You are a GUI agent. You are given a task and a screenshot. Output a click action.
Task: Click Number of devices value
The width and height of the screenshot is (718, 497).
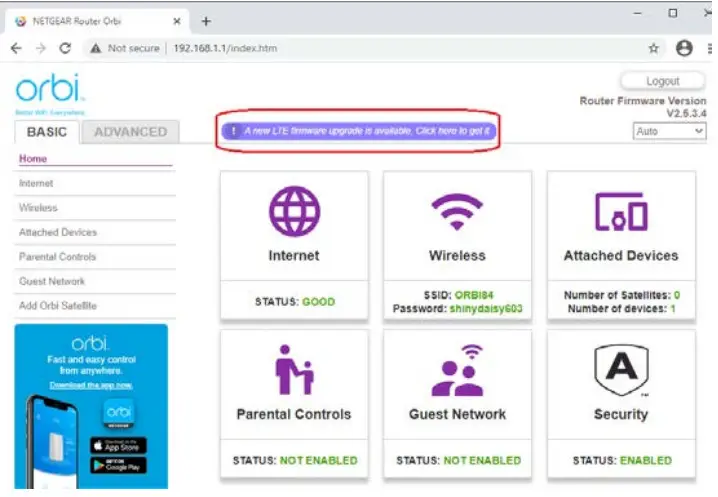tap(673, 309)
